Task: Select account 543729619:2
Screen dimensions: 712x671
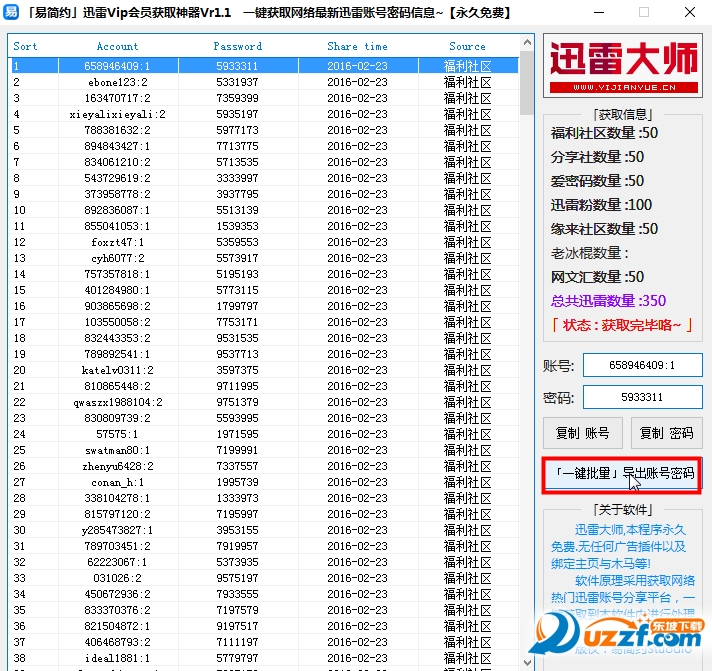Action: click(117, 178)
